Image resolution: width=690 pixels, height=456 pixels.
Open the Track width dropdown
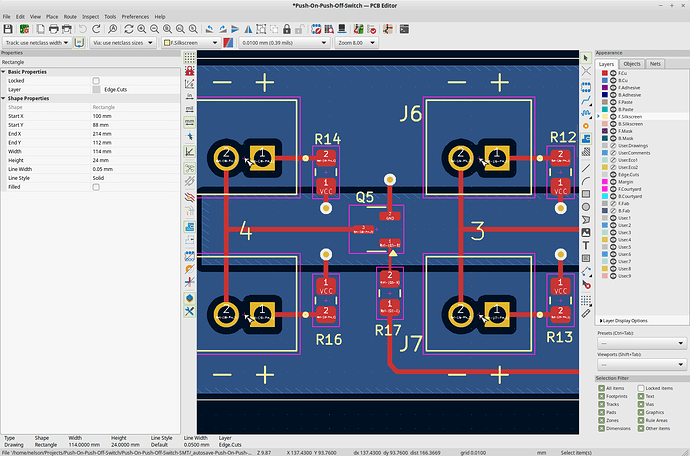point(37,43)
